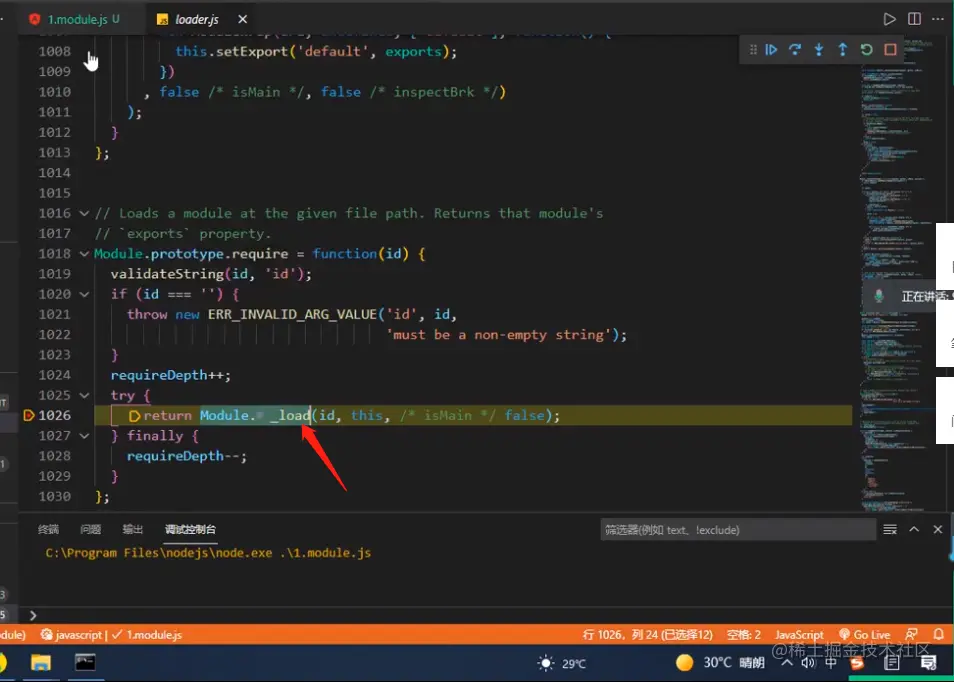The image size is (954, 682).
Task: Switch to the 1.module.js tab
Action: [x=76, y=19]
